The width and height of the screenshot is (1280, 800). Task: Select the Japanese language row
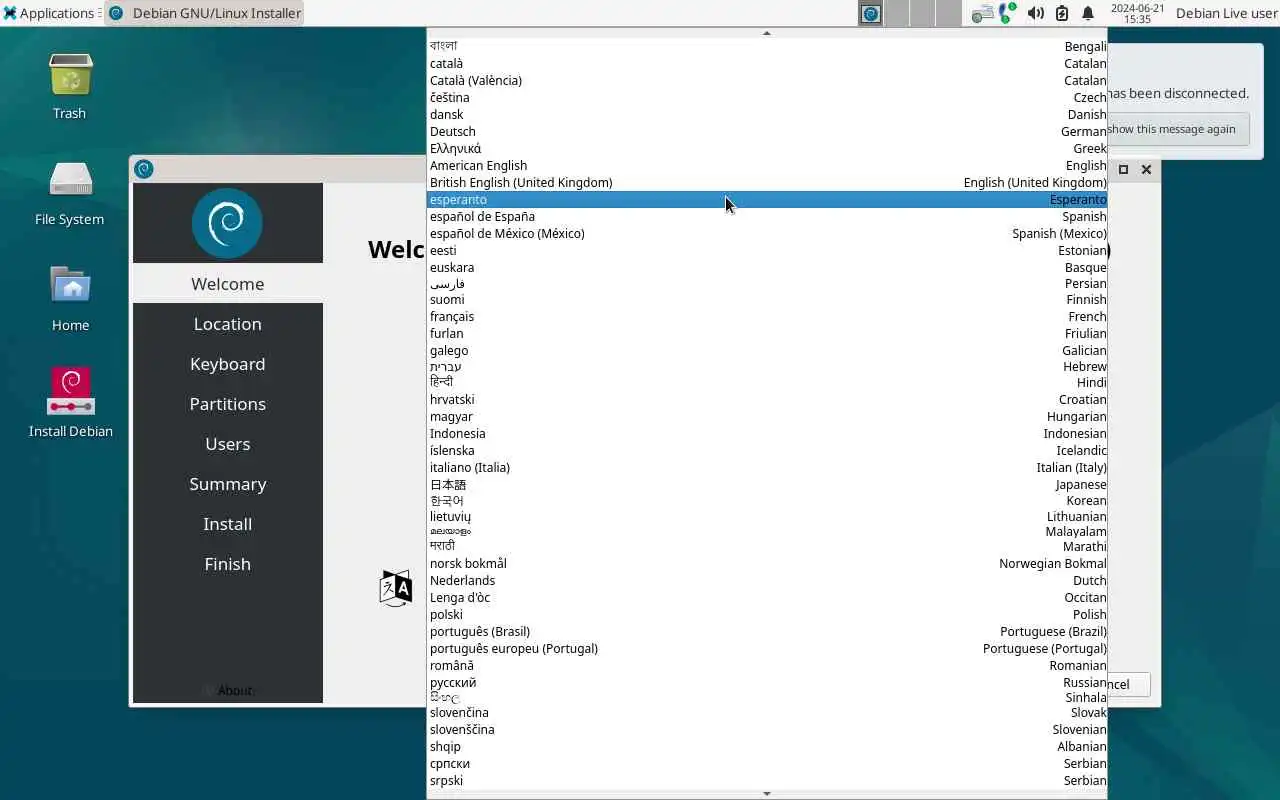(x=767, y=484)
